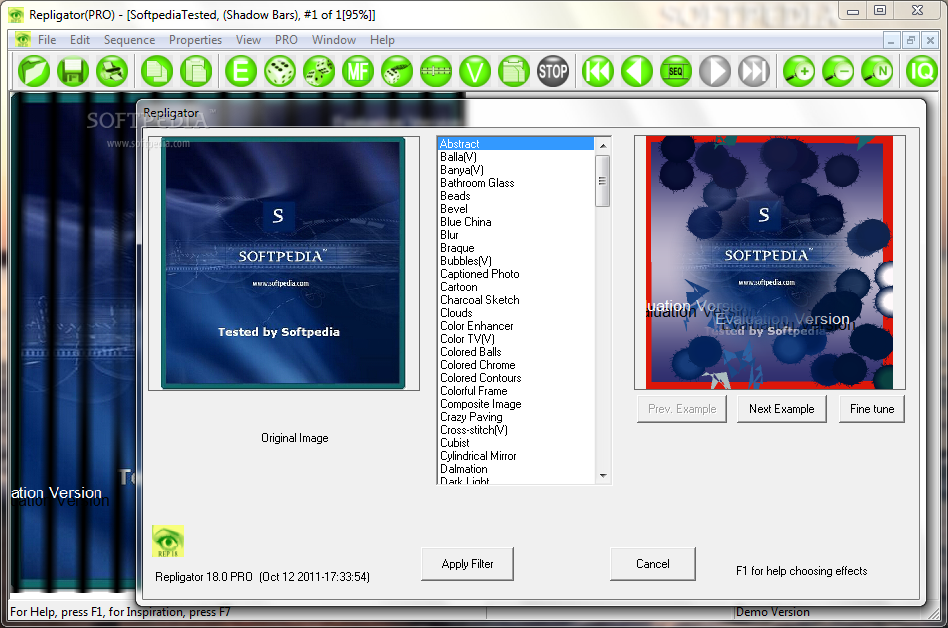Screen dimensions: 948x628
Task: Click the previous (left arrow) sequence icon
Action: pos(637,71)
